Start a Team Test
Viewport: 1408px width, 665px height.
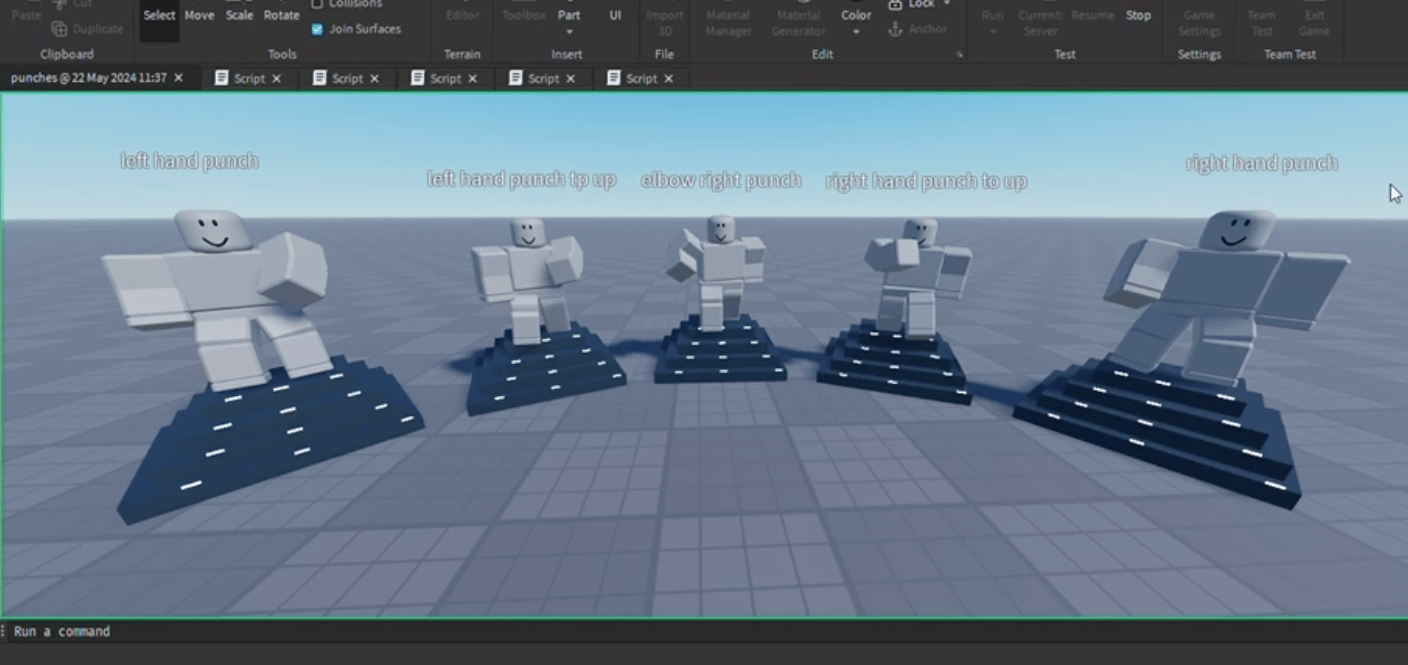[x=1262, y=22]
